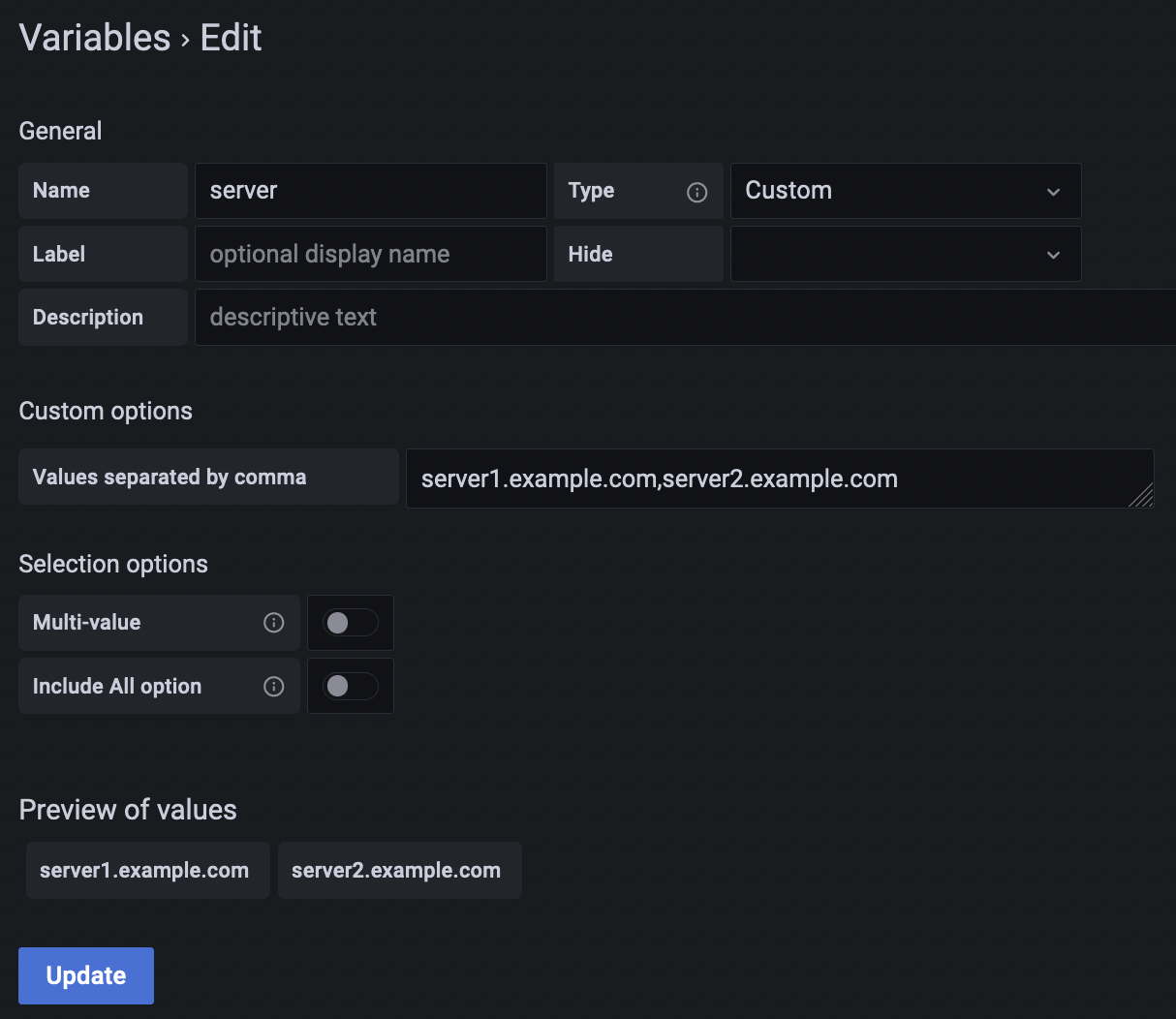1176x1019 pixels.
Task: Click the Include All option info icon
Action: click(x=274, y=686)
